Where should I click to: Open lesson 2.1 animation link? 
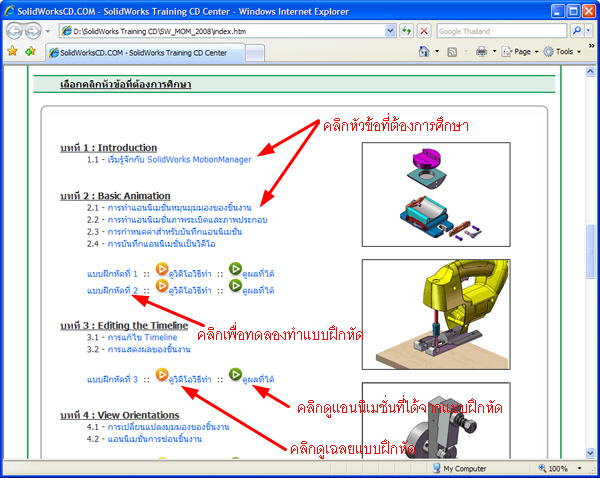pos(179,208)
